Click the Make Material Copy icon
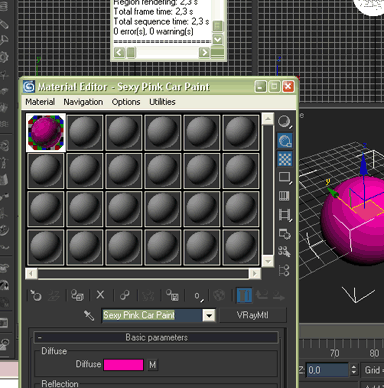This screenshot has width=384, height=388. click(125, 295)
